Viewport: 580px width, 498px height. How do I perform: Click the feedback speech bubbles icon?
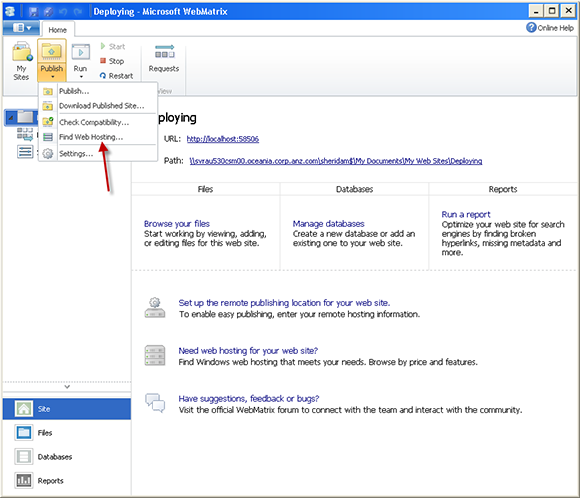[x=155, y=403]
